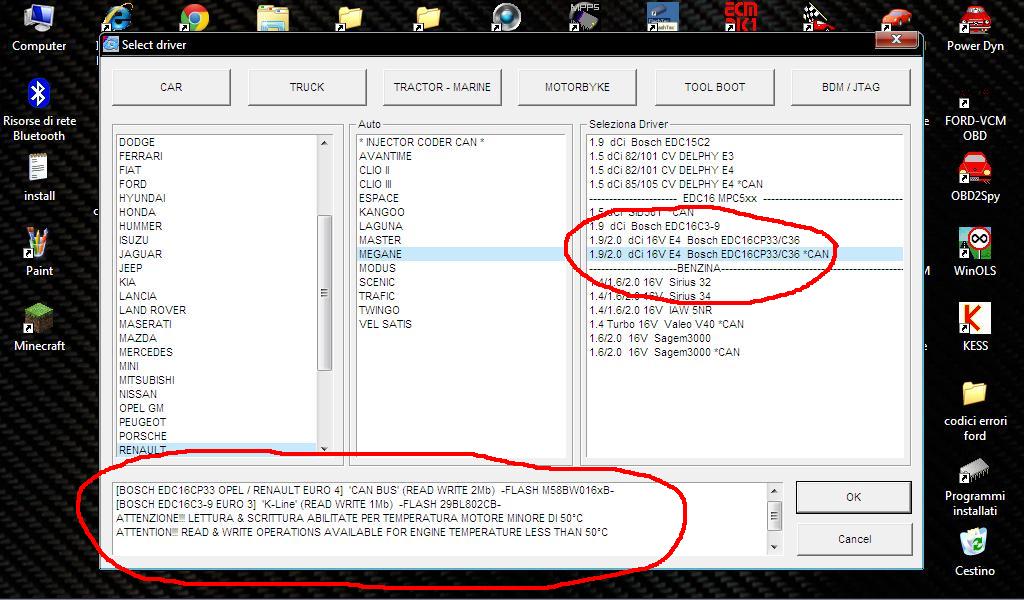The height and width of the screenshot is (600, 1024).
Task: Launch the OBD2Spy desktop shortcut
Action: coord(974,178)
